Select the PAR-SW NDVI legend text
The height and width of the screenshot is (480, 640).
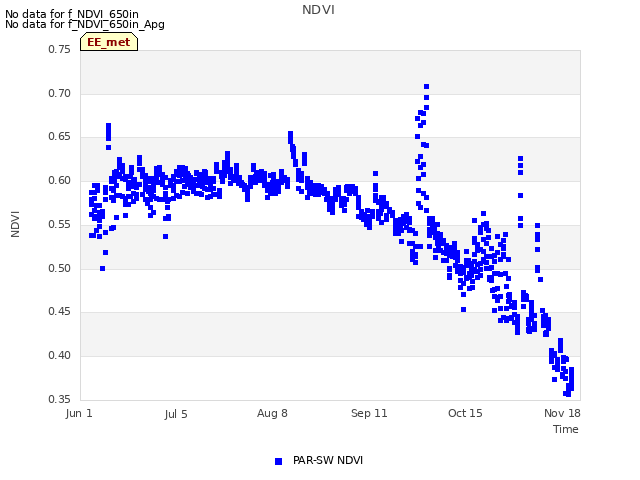point(328,460)
